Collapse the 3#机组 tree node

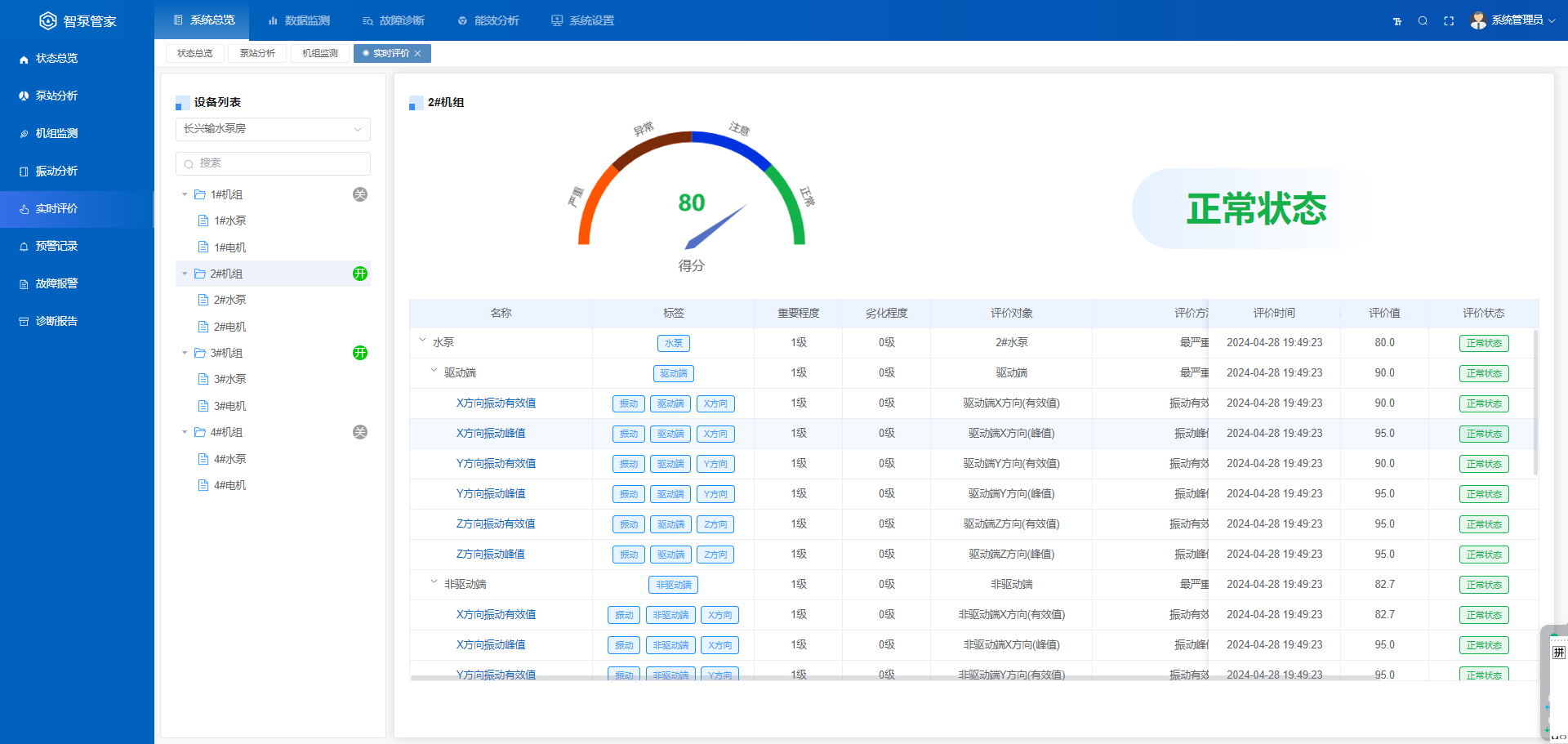pos(185,353)
